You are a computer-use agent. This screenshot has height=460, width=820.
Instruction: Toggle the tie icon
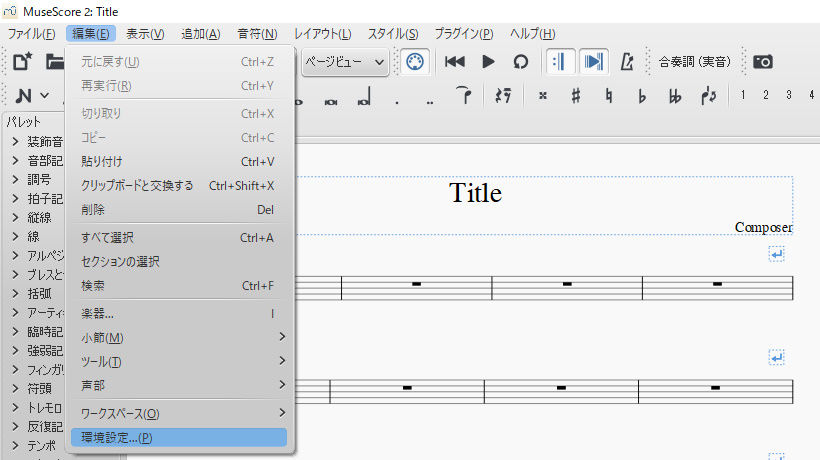click(463, 95)
